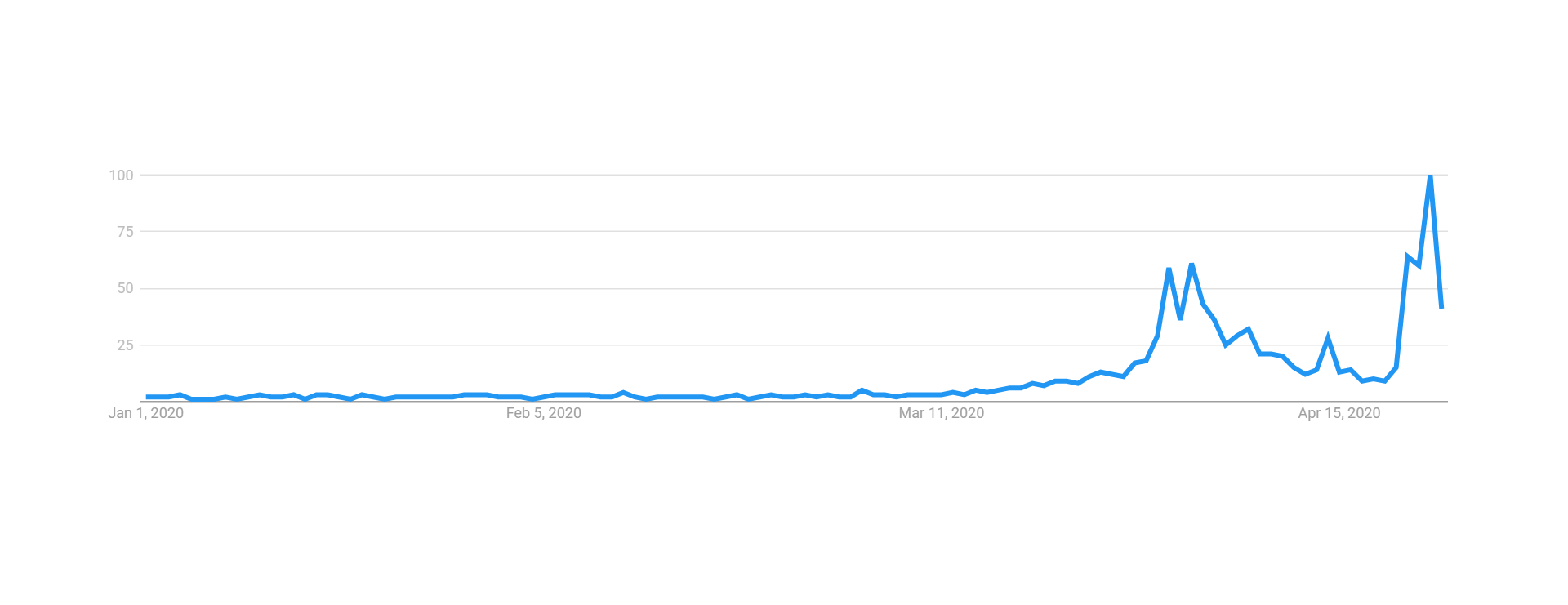Click the line's lowest point before the final surge
Screen dimensions: 1568x605
1385,380
